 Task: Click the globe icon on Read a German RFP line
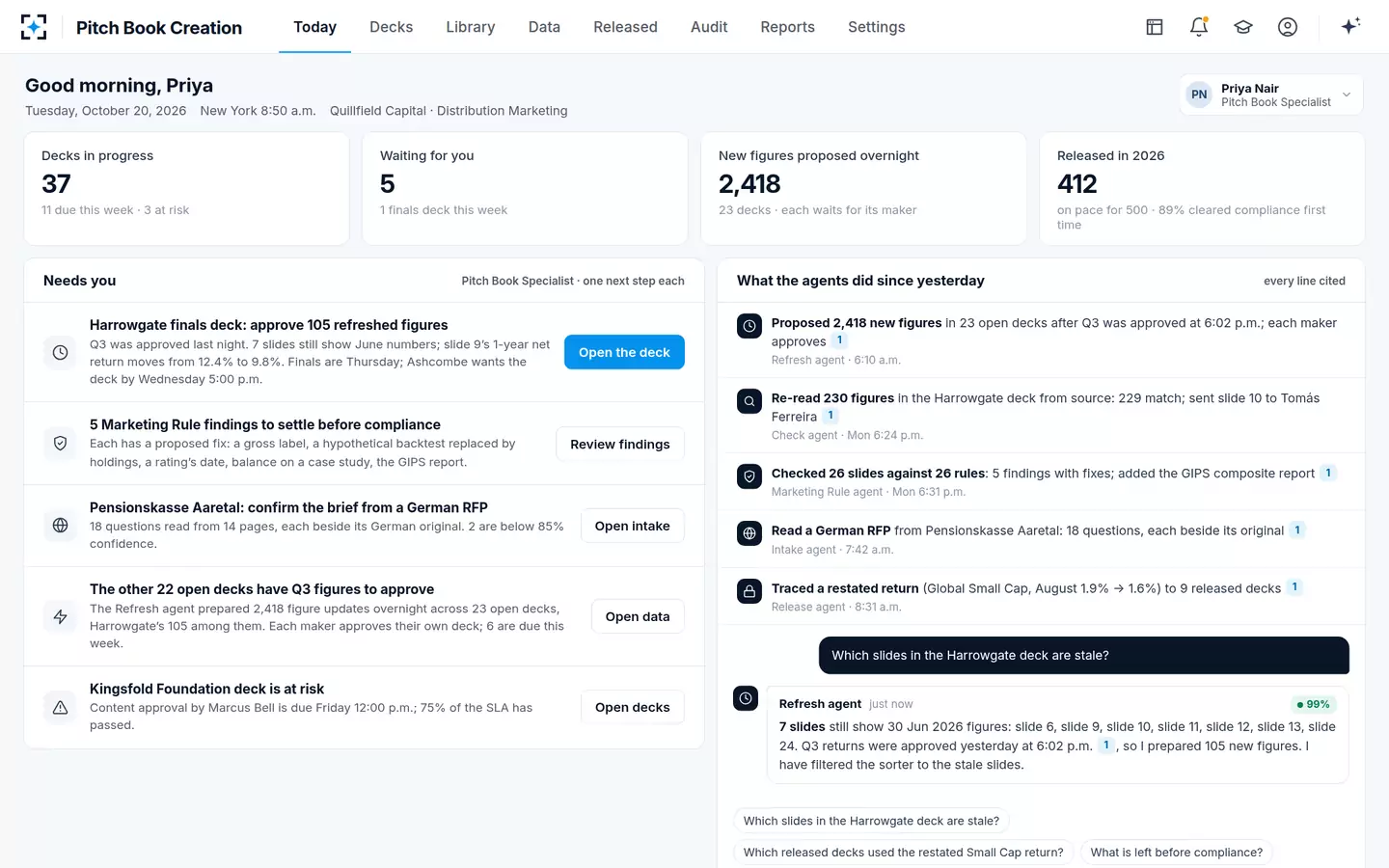[749, 533]
